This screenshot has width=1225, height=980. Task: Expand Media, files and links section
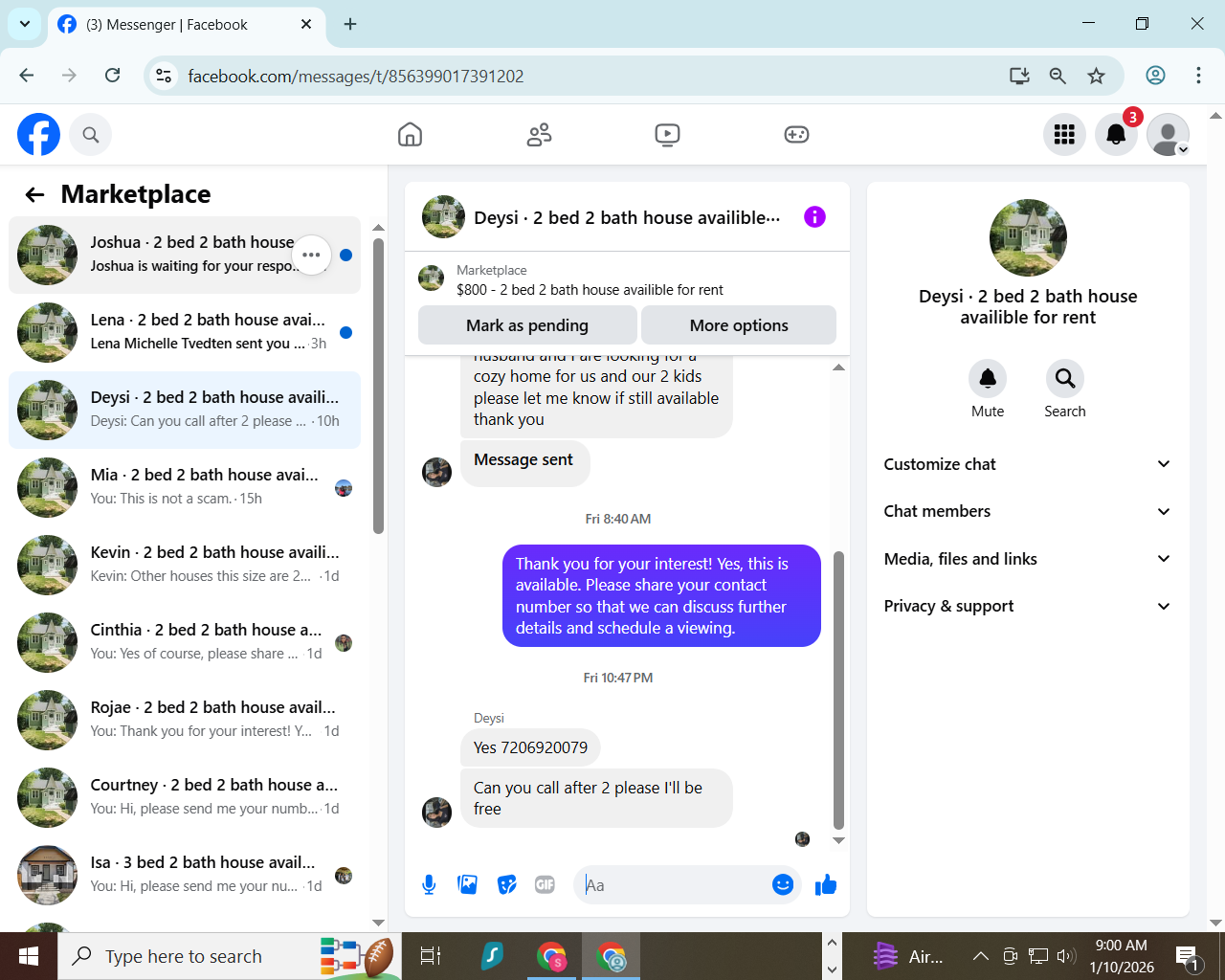(x=1028, y=559)
